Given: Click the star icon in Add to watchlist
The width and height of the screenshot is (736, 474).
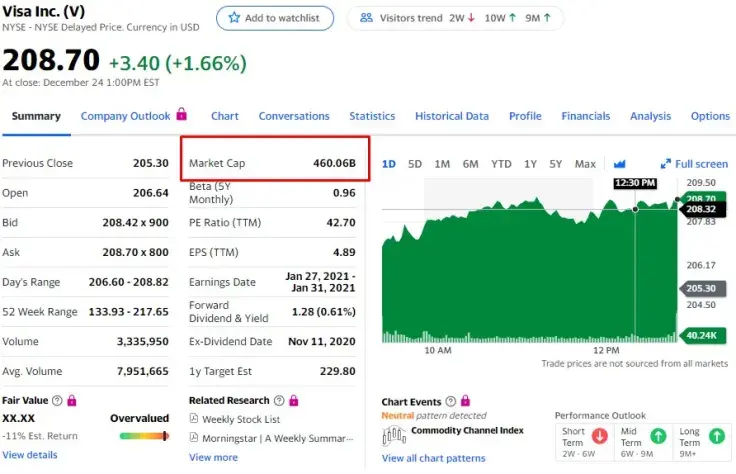Looking at the screenshot, I should (234, 18).
